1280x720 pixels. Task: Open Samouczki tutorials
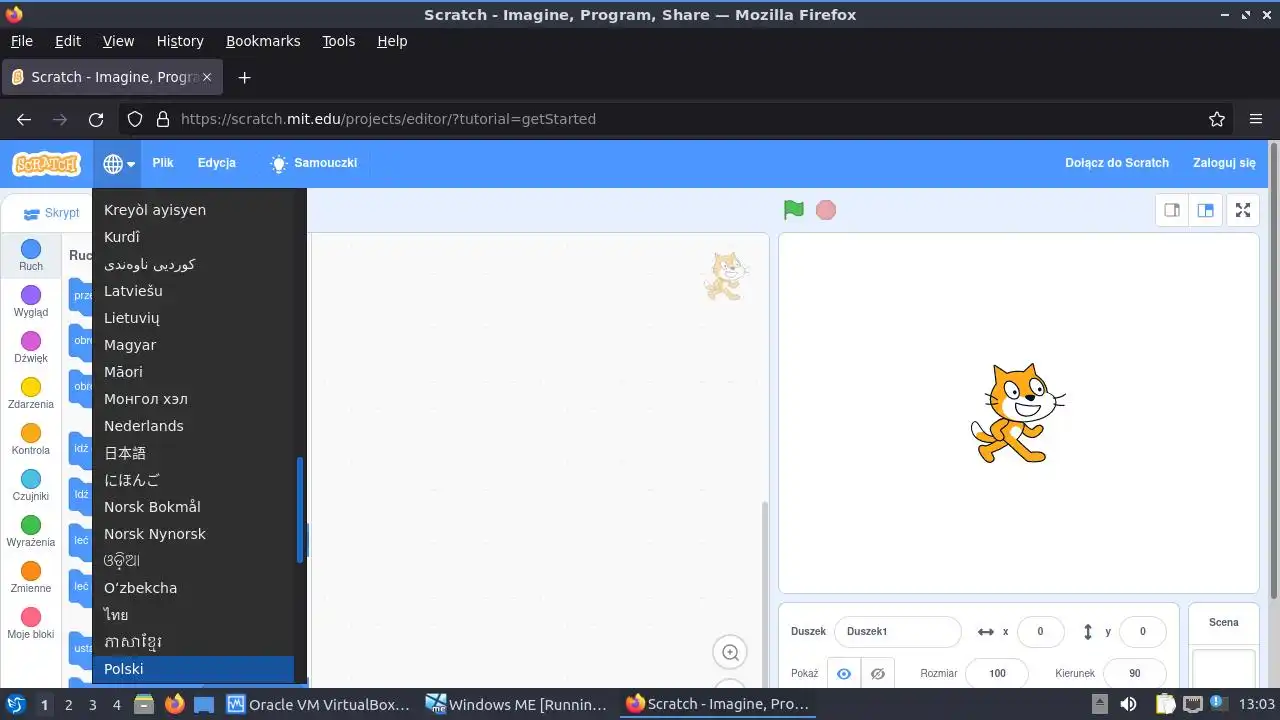click(313, 163)
